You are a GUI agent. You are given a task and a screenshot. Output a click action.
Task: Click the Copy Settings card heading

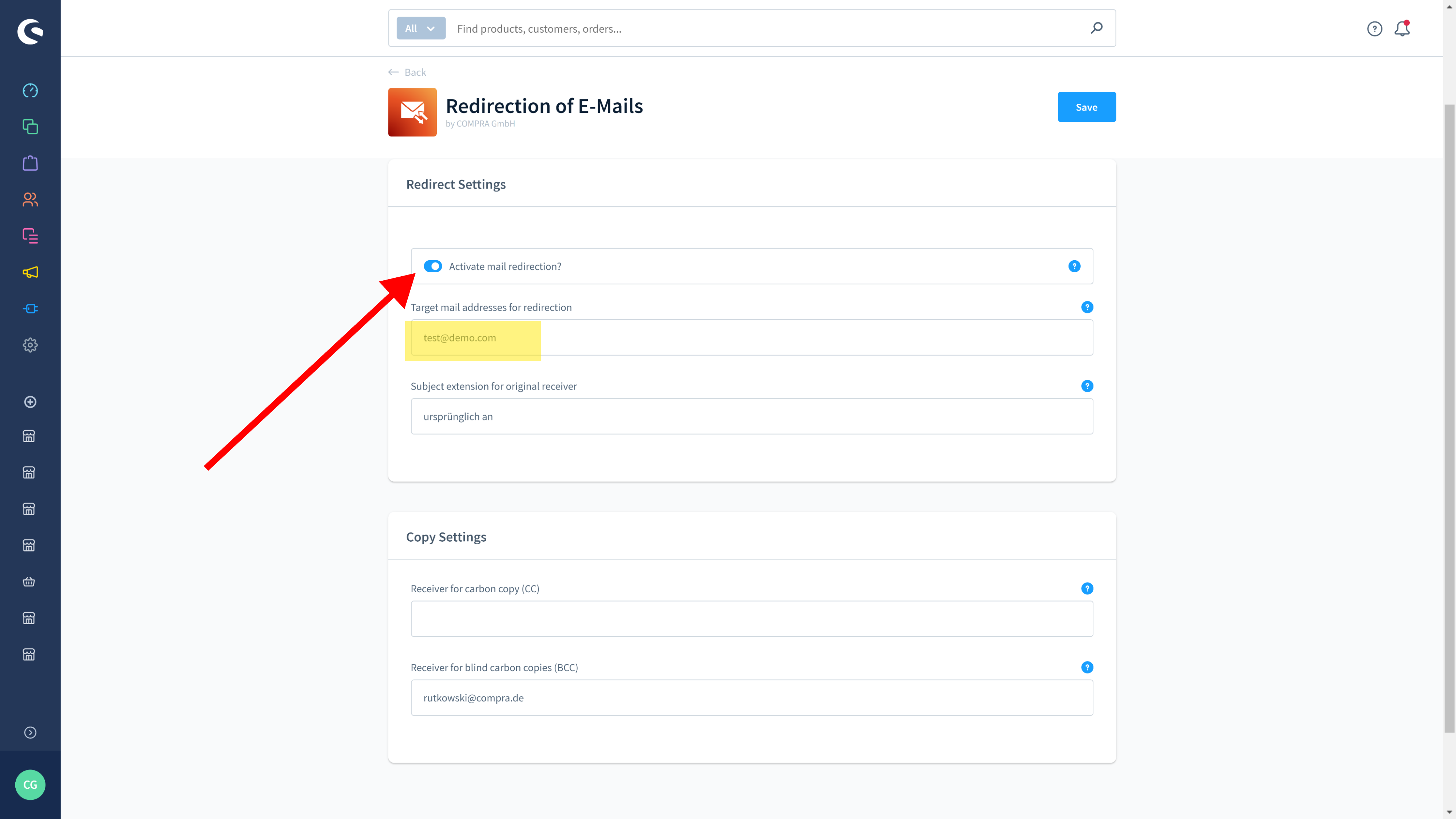pos(446,537)
